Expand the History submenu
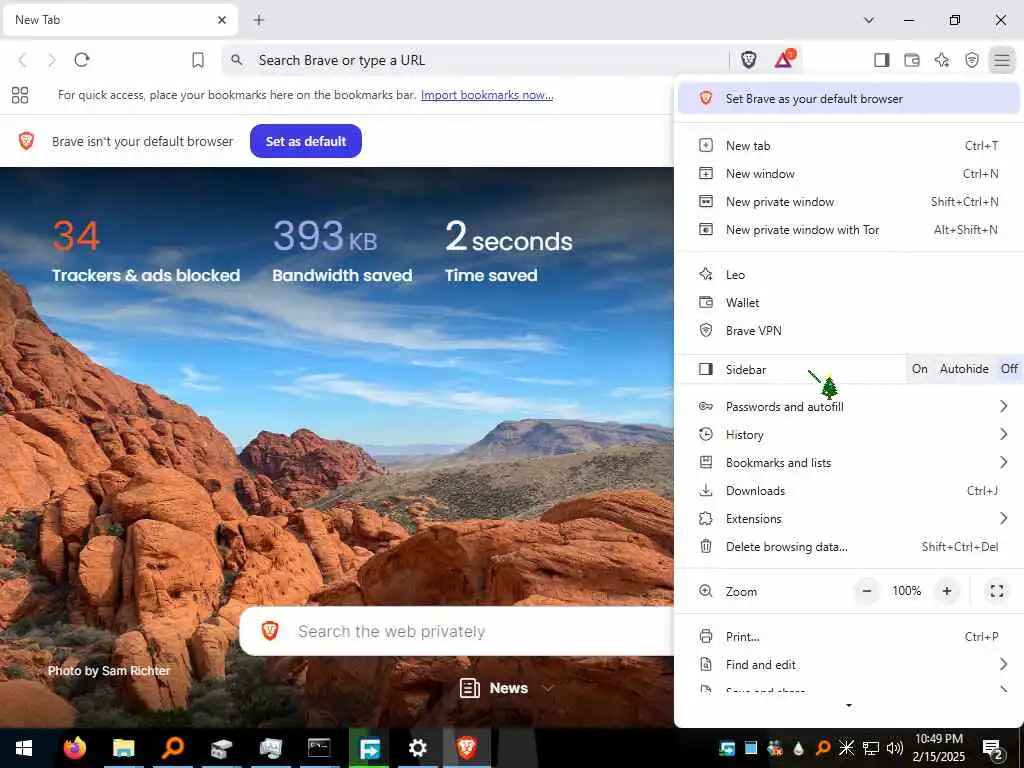 (x=849, y=434)
